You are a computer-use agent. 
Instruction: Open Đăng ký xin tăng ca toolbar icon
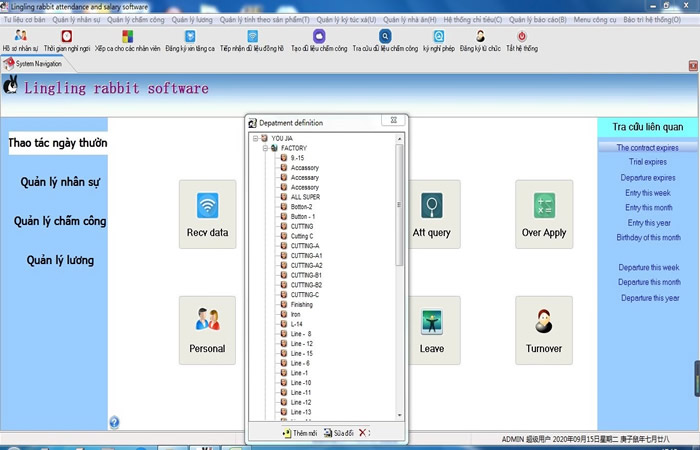click(x=190, y=36)
